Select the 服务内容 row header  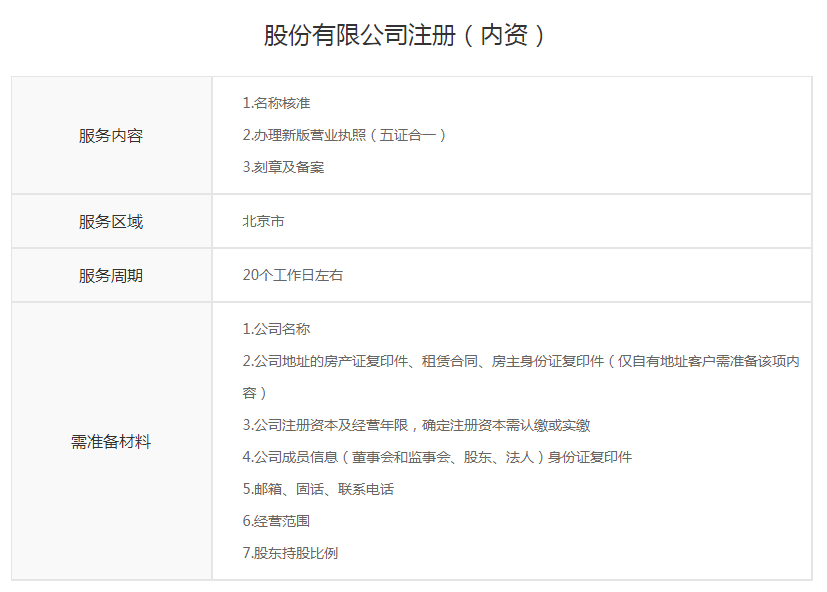[111, 135]
